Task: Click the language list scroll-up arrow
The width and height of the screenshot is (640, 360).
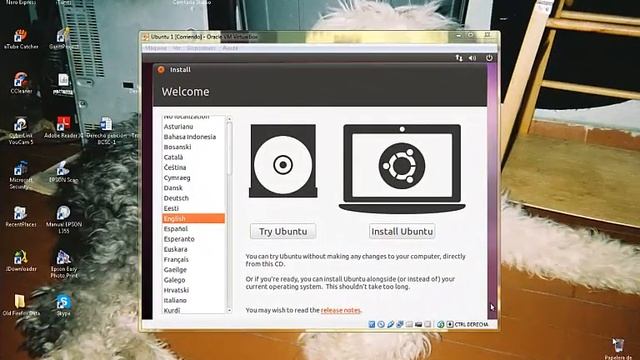Action: [229, 118]
